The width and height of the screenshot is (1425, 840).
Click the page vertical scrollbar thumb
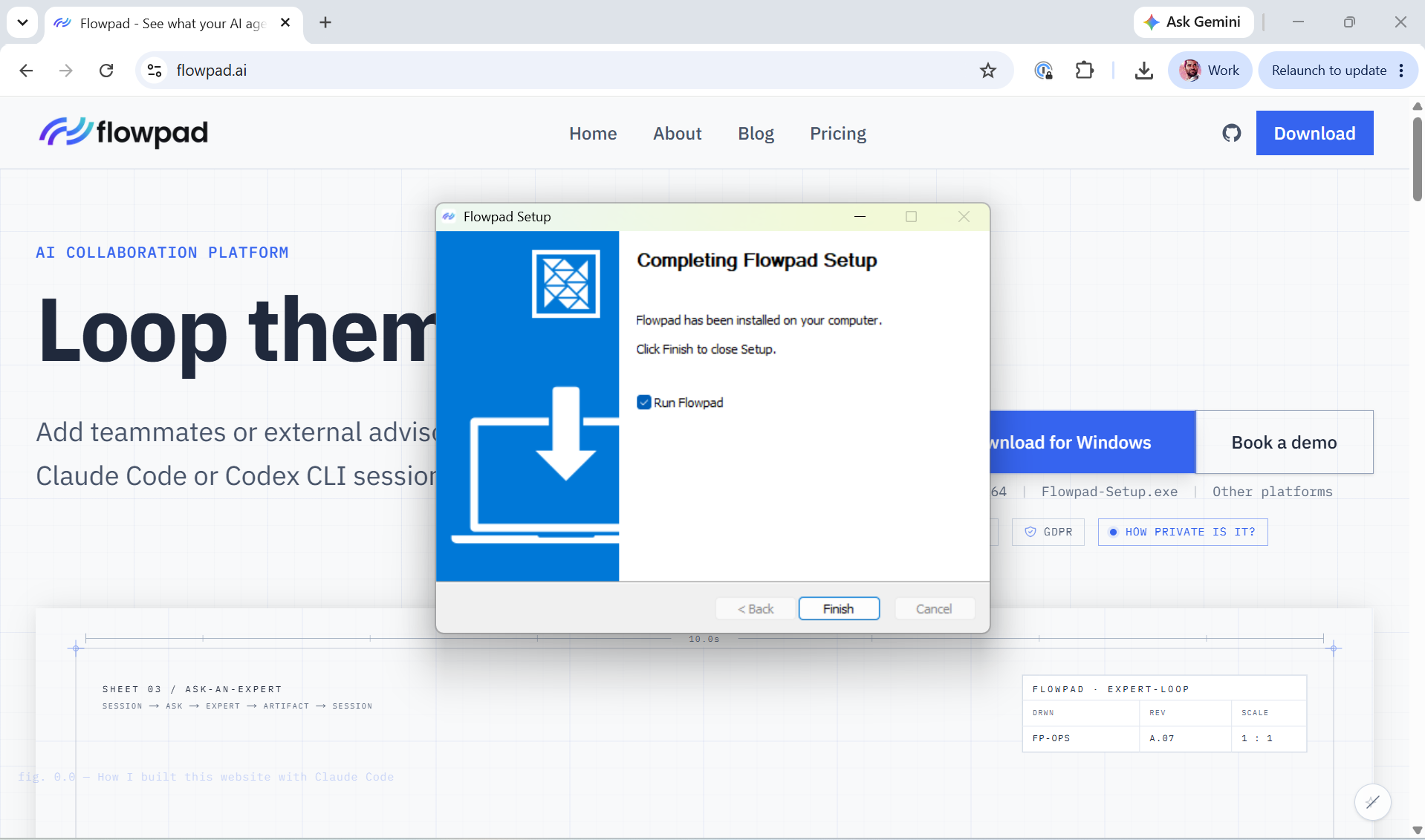(1417, 158)
